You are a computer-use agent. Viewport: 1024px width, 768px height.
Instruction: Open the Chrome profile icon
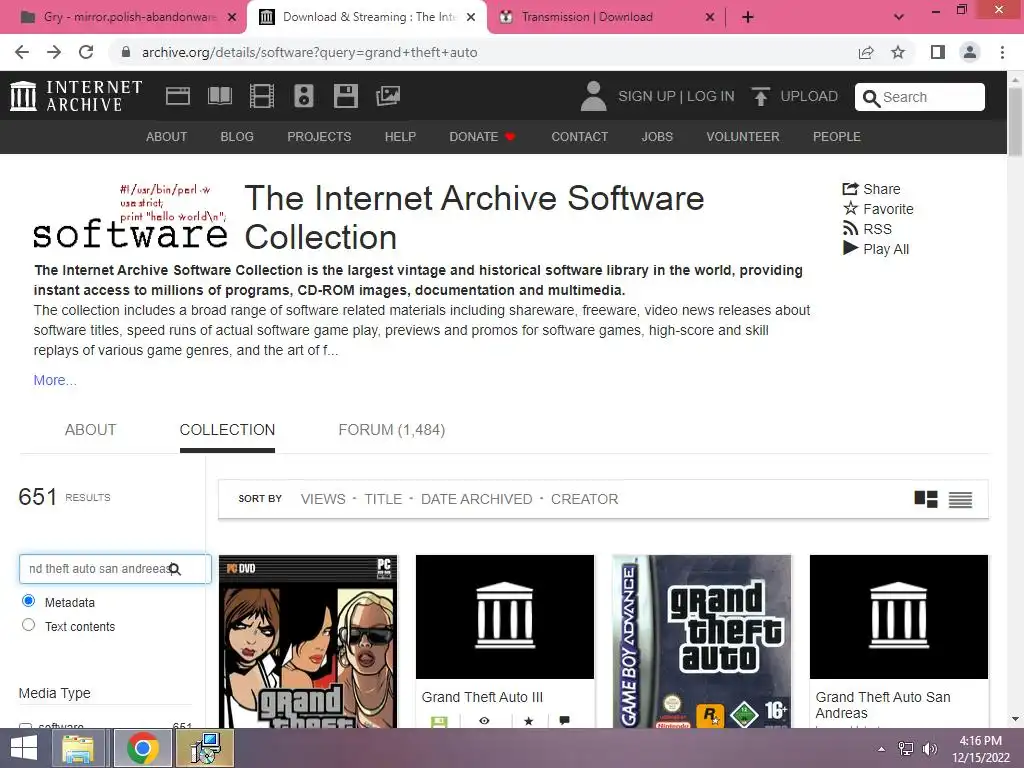970,52
